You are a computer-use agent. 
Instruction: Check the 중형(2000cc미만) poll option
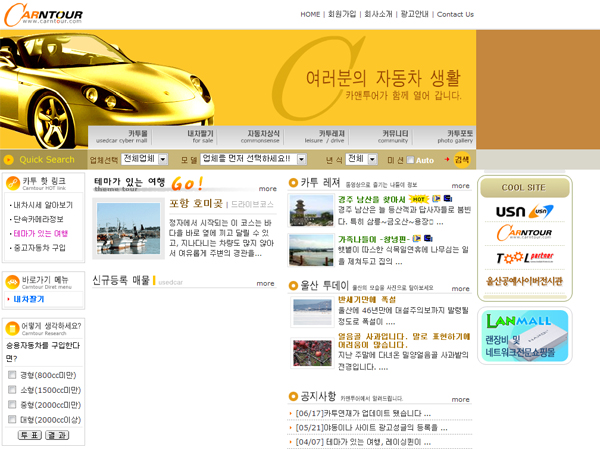click(13, 405)
